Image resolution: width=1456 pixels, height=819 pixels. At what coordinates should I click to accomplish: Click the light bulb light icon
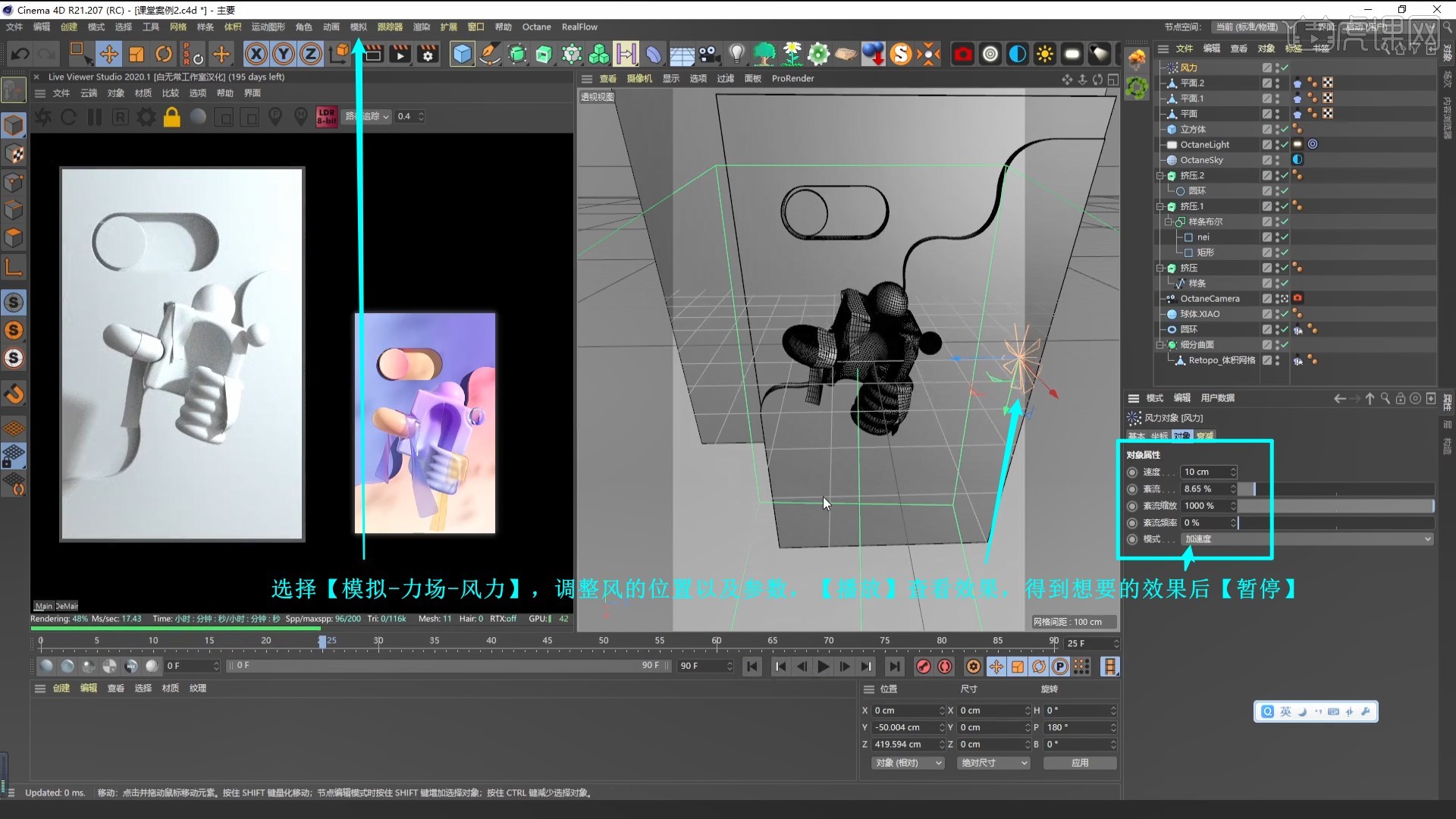(736, 54)
